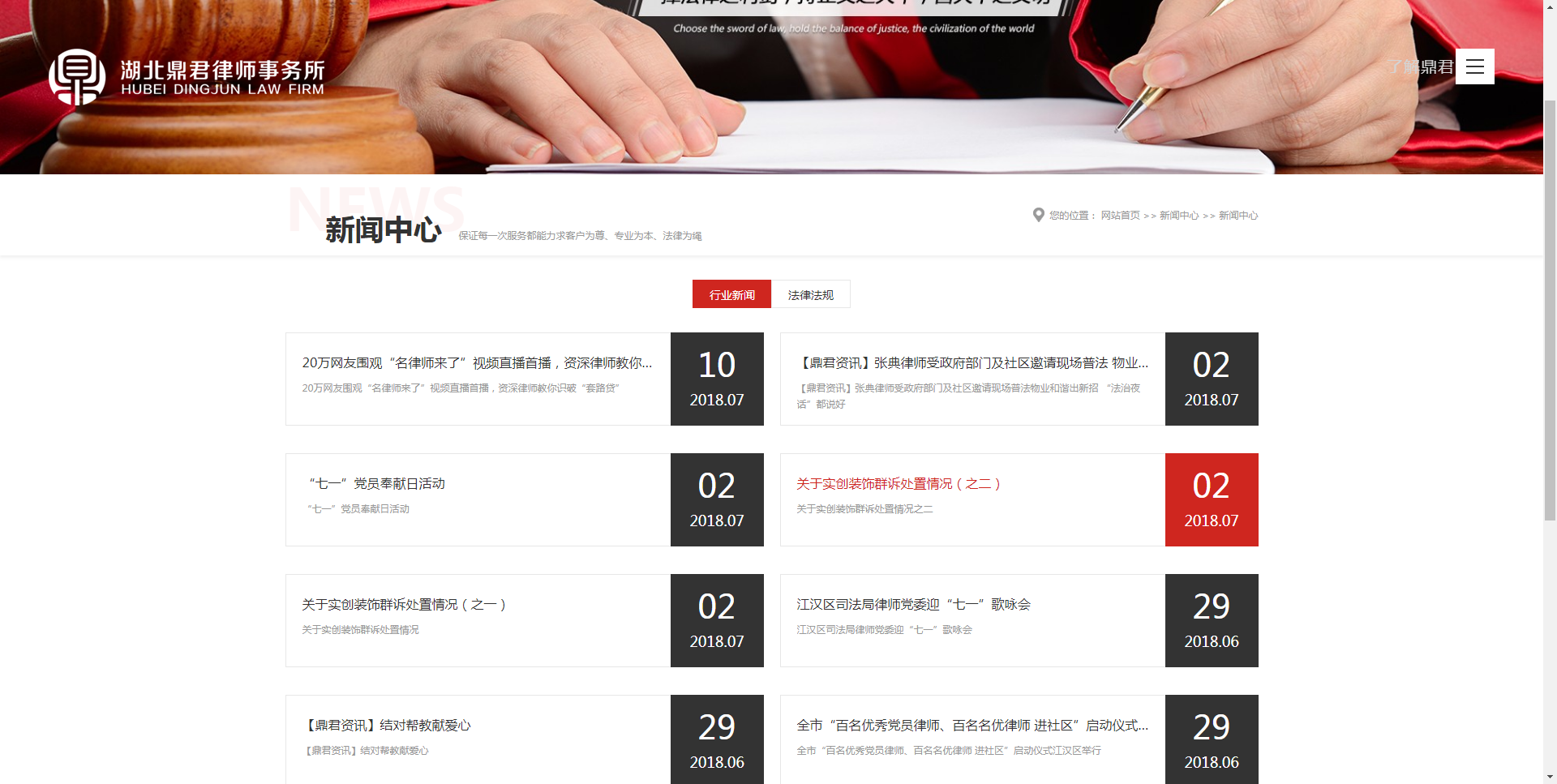This screenshot has width=1557, height=784.
Task: Open 张典律师受政府部门及社区邀请 news article
Action: coord(972,363)
